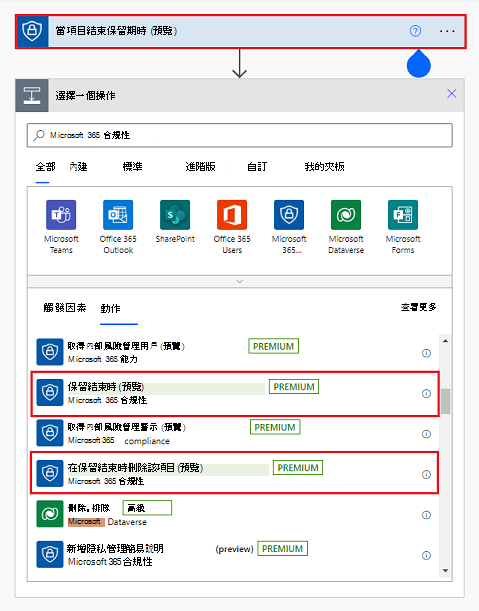Viewport: 479px width, 611px height.
Task: Select the 保留結束時 (預覽) action
Action: (235, 394)
